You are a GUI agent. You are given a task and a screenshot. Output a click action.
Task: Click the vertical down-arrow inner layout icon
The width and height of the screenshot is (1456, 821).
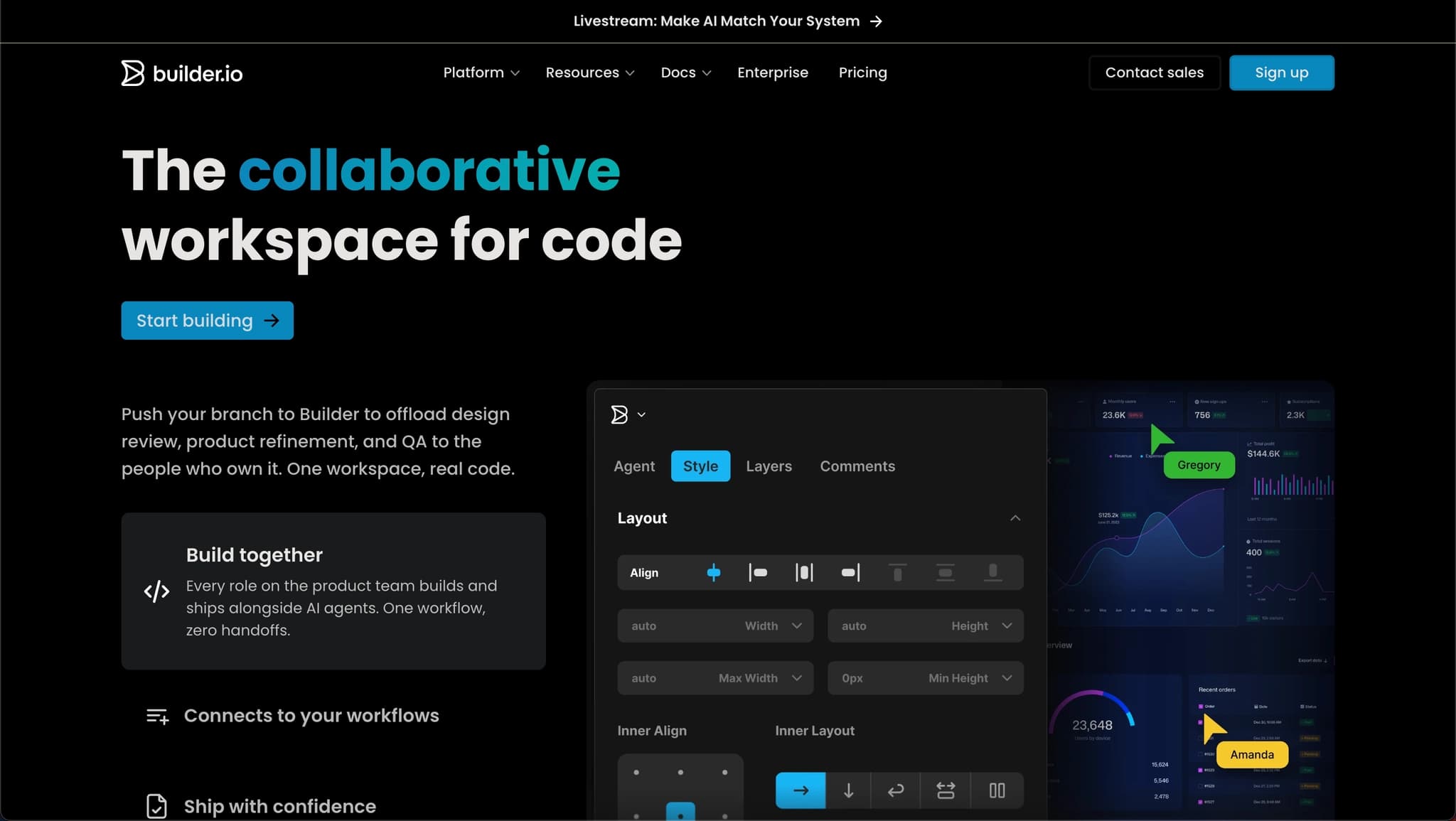848,790
